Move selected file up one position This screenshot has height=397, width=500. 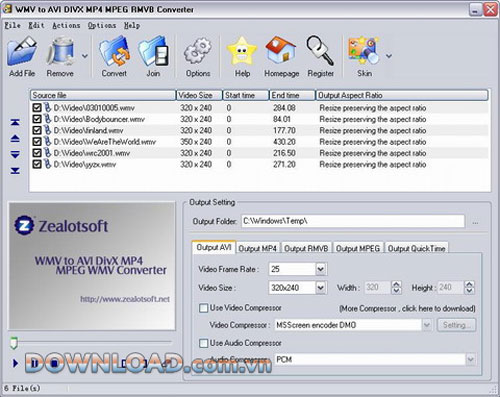point(15,138)
